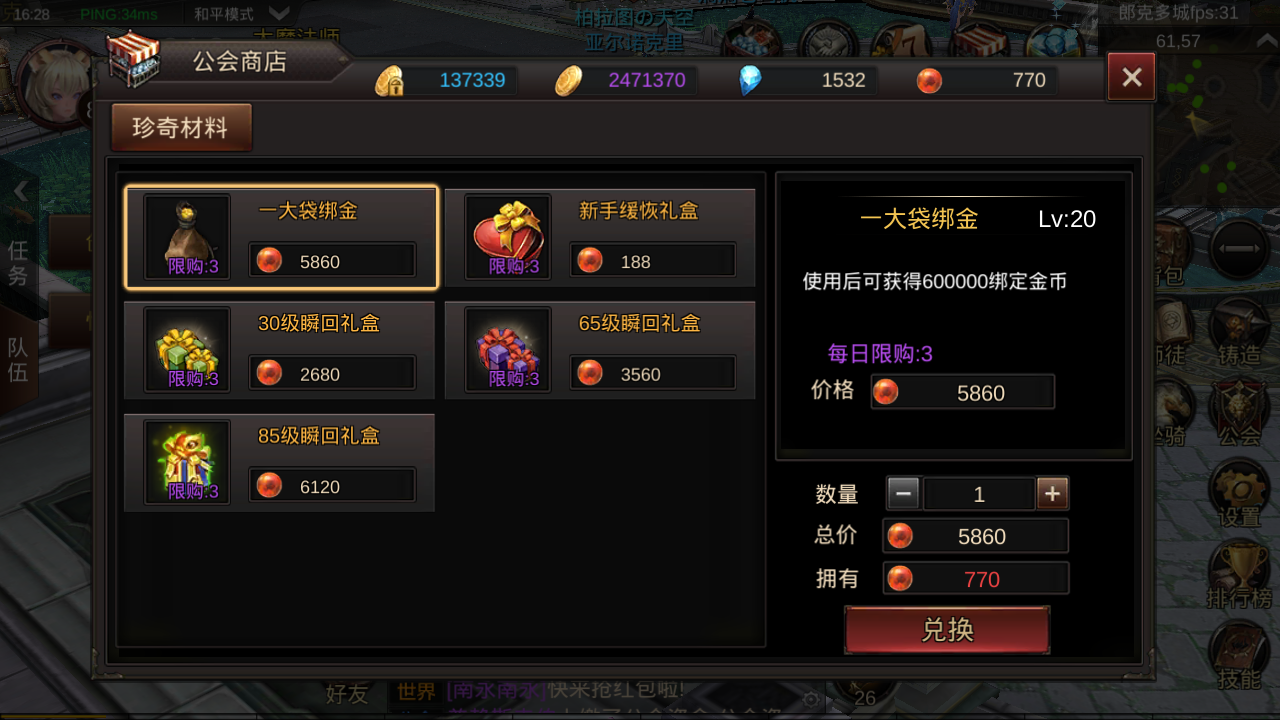Viewport: 1280px width, 720px height.
Task: Select the 新手缓恢礼盒 heart gift box icon
Action: point(508,236)
